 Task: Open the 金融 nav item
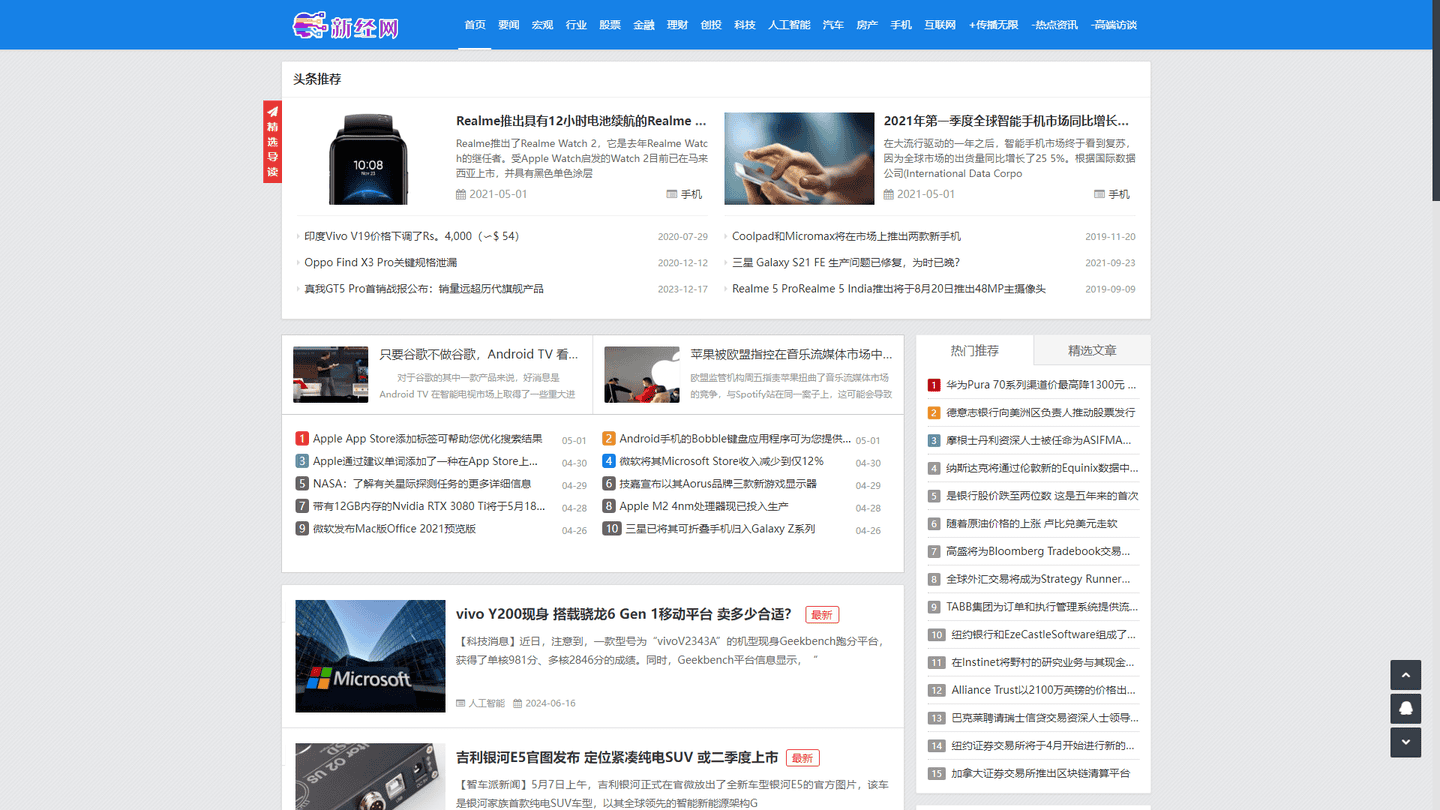click(x=644, y=25)
